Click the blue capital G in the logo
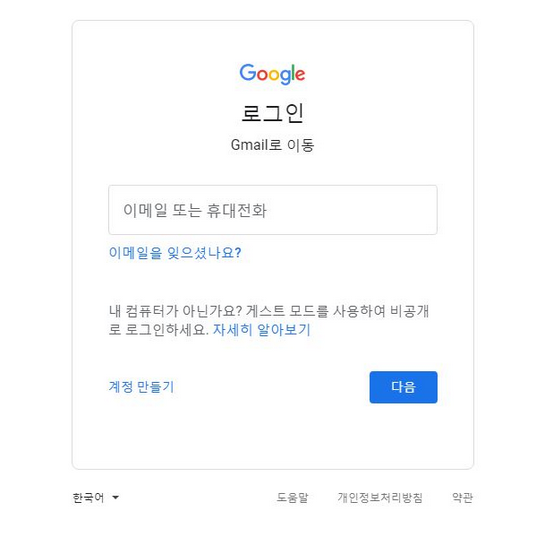Image resolution: width=551 pixels, height=542 pixels. click(x=248, y=72)
